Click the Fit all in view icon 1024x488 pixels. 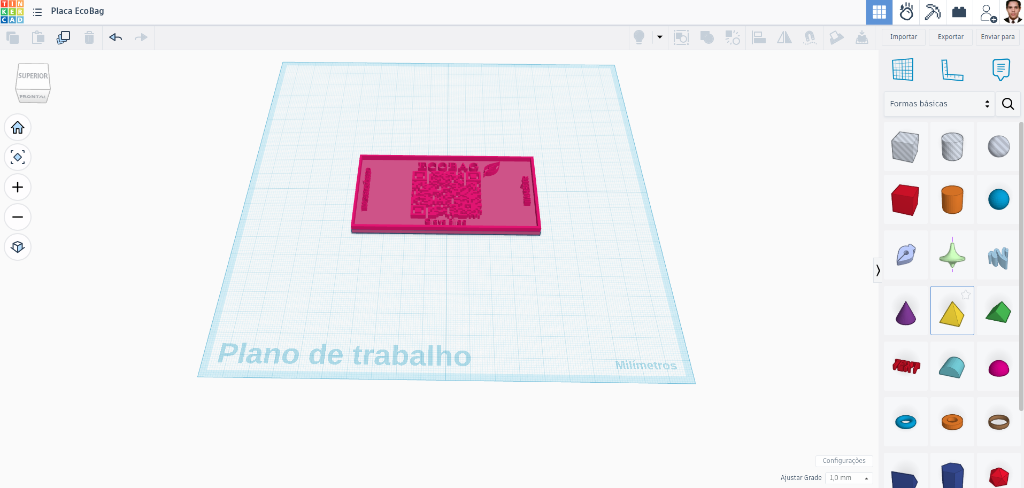pos(18,157)
